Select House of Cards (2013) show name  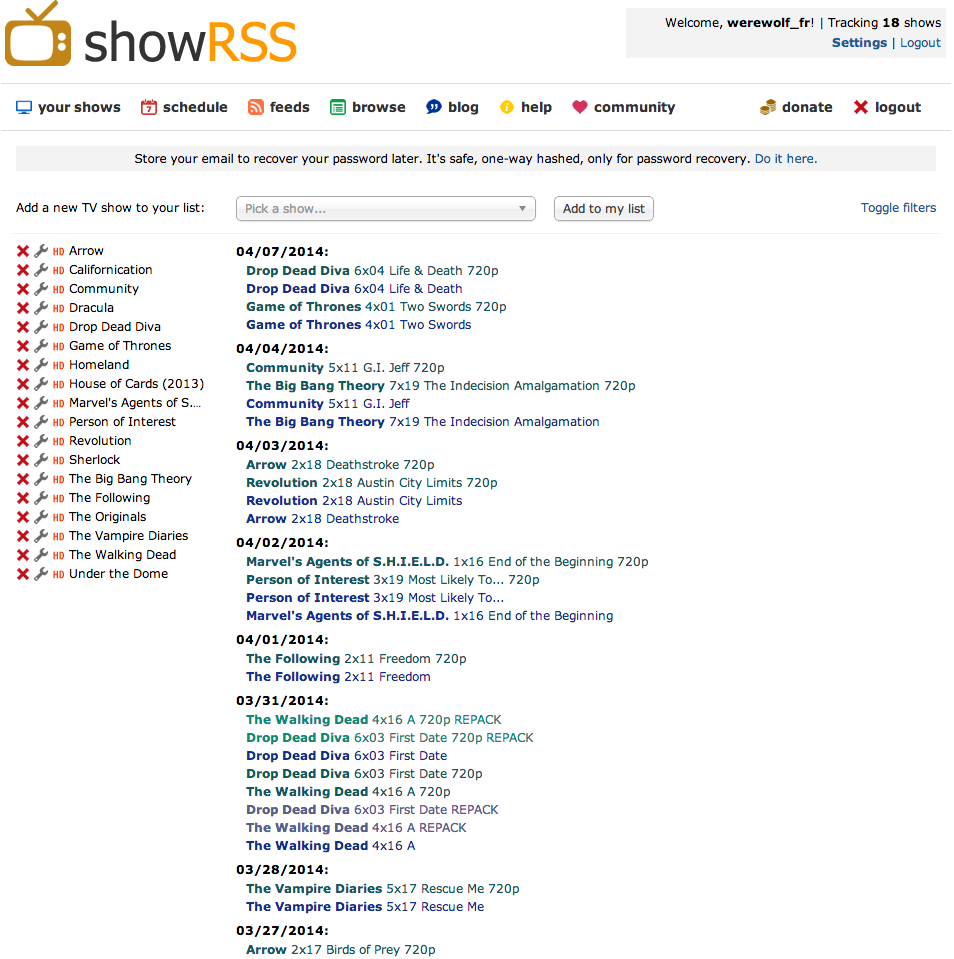[136, 384]
